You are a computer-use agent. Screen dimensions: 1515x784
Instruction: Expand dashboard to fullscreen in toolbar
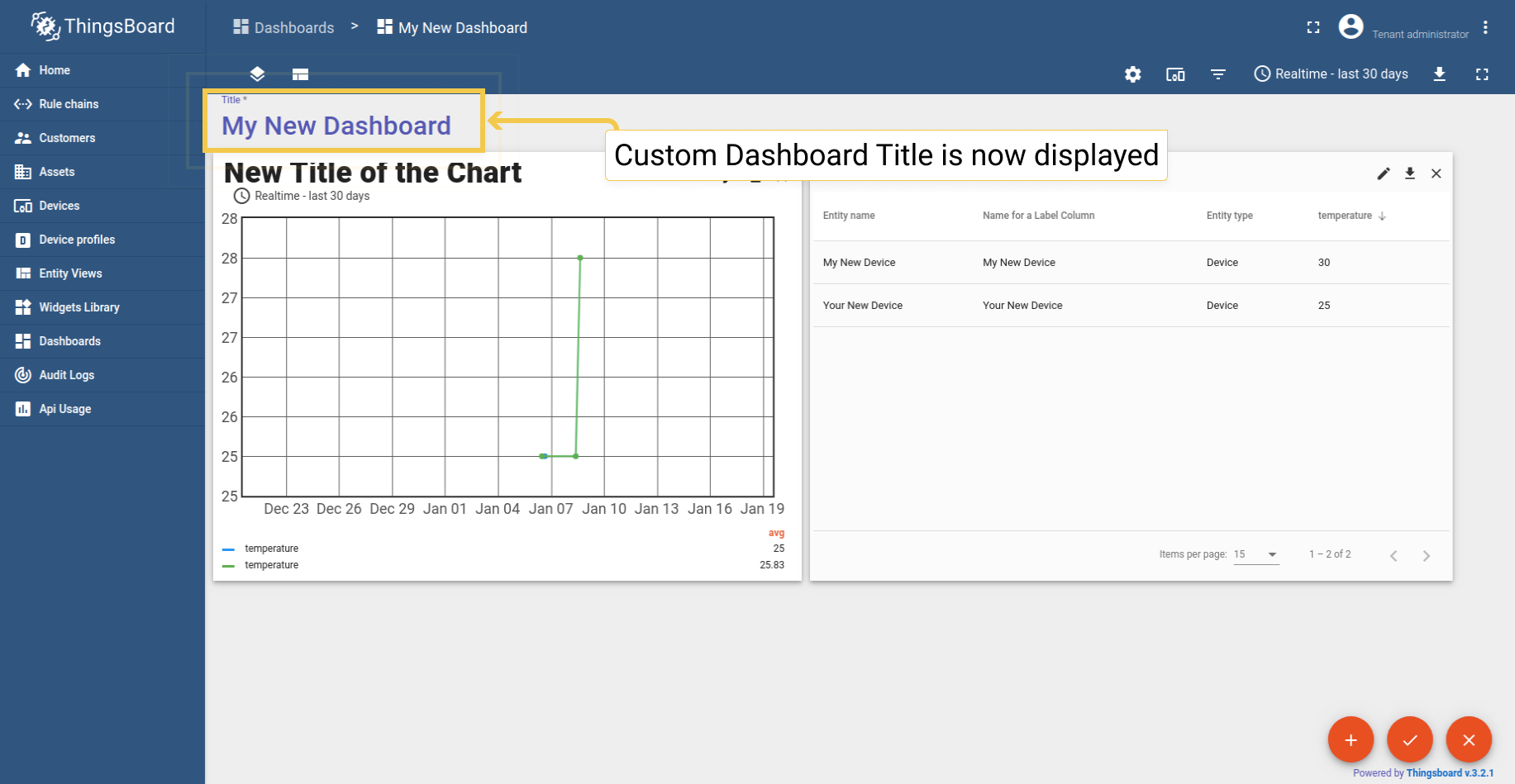(x=1482, y=74)
